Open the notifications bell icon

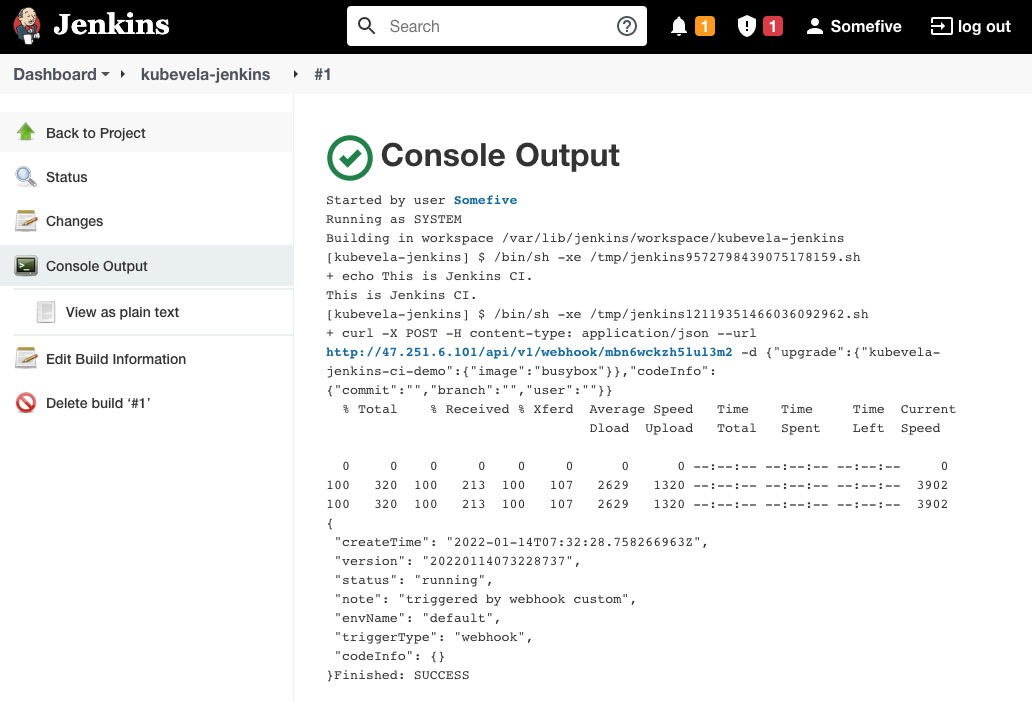coord(679,27)
